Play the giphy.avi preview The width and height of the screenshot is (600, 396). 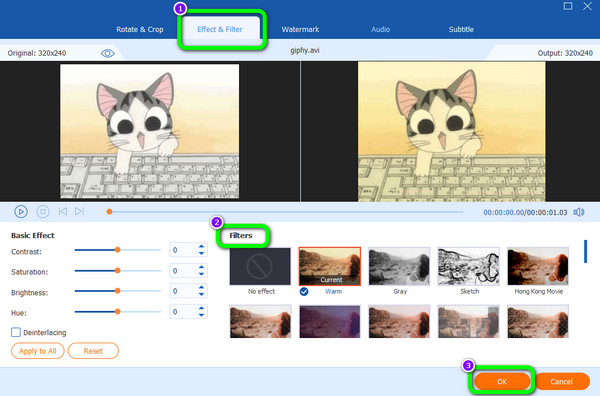[x=21, y=212]
